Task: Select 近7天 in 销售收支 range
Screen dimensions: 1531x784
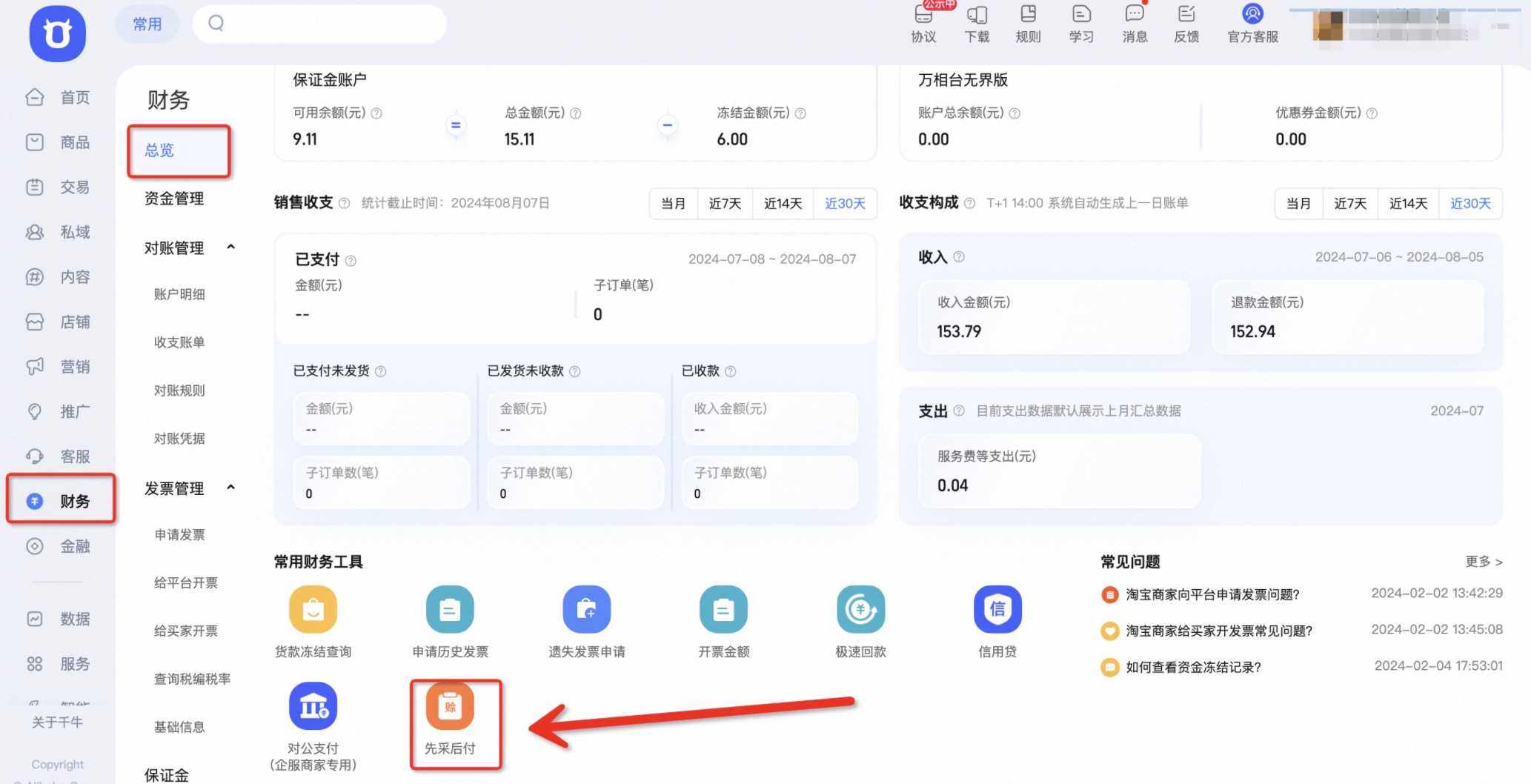Action: (725, 203)
